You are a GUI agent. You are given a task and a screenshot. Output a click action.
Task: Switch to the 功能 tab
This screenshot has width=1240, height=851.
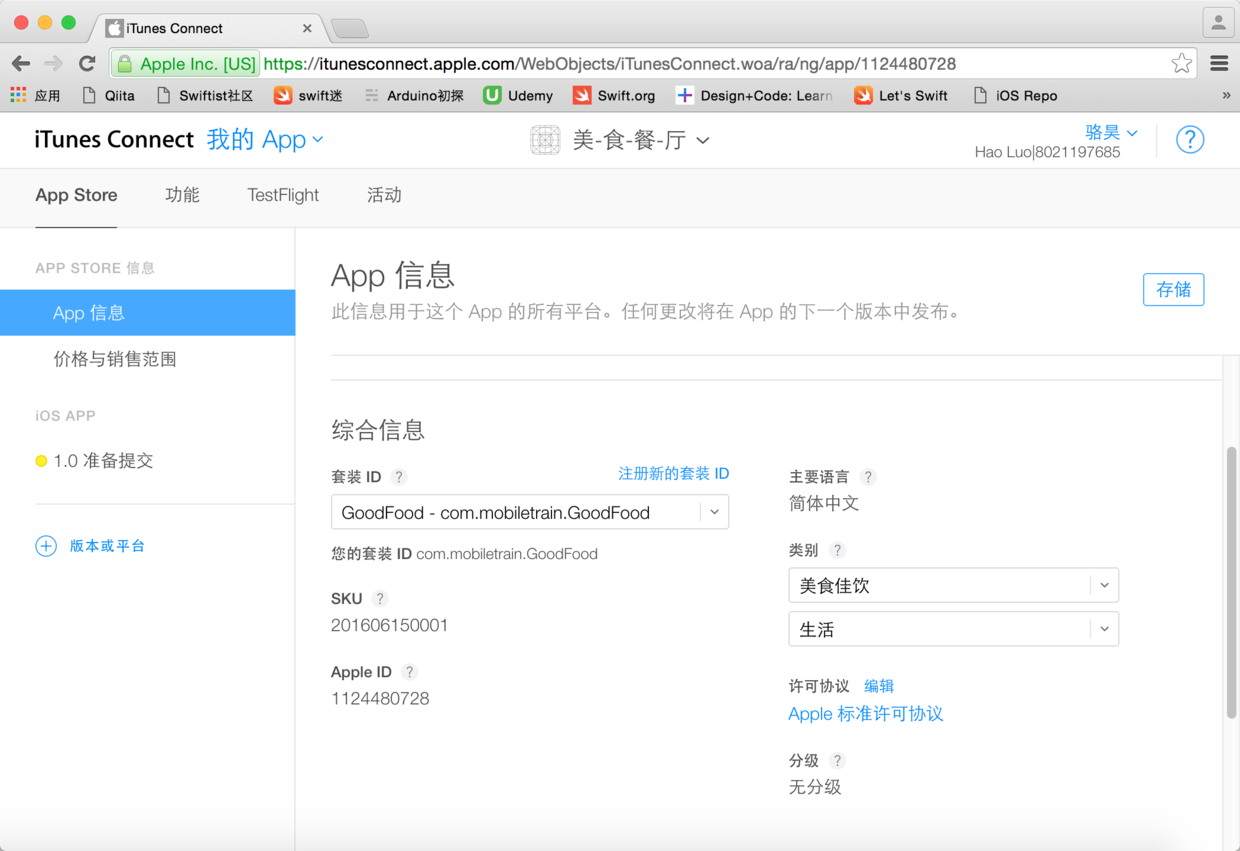[x=182, y=195]
